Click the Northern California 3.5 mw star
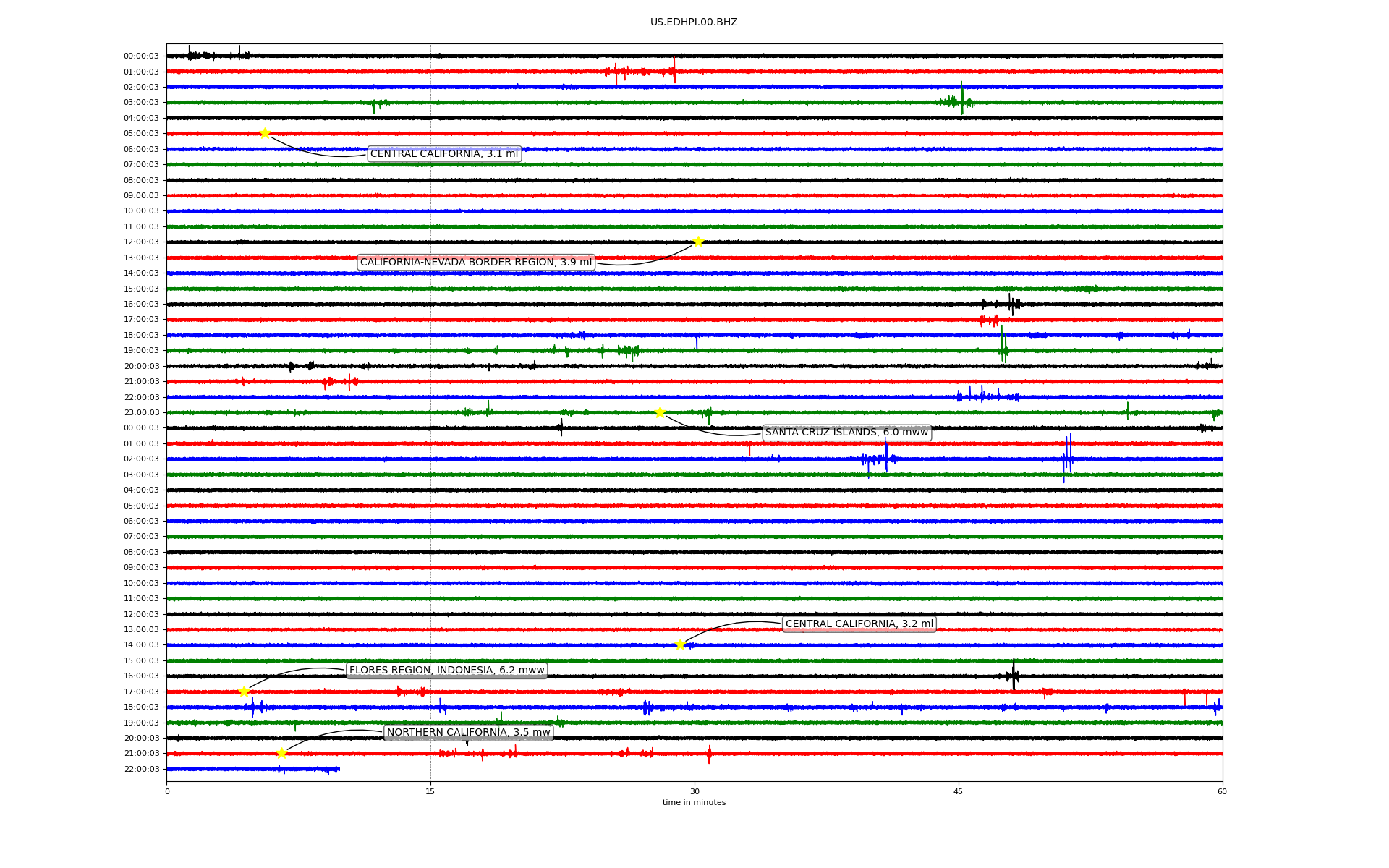This screenshot has width=1389, height=868. tap(281, 753)
